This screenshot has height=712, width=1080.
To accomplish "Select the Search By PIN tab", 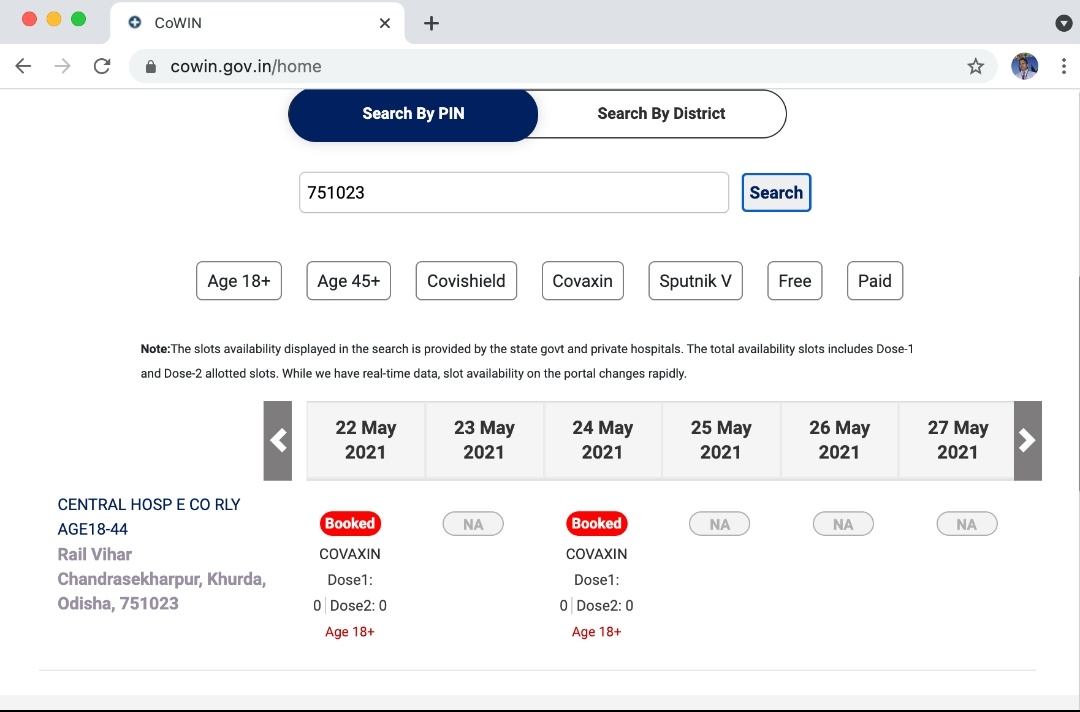I will [413, 114].
